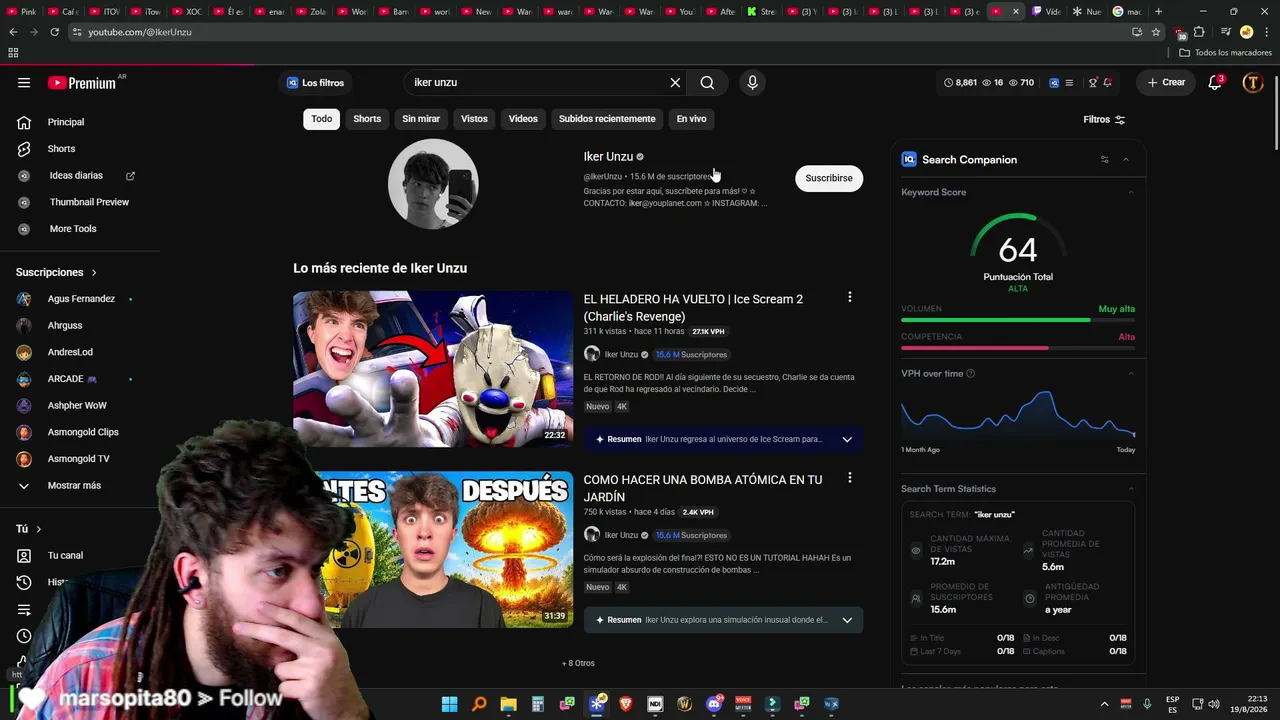This screenshot has height=720, width=1280.
Task: Play Bomba Atómica video thumbnail
Action: pyautogui.click(x=433, y=550)
